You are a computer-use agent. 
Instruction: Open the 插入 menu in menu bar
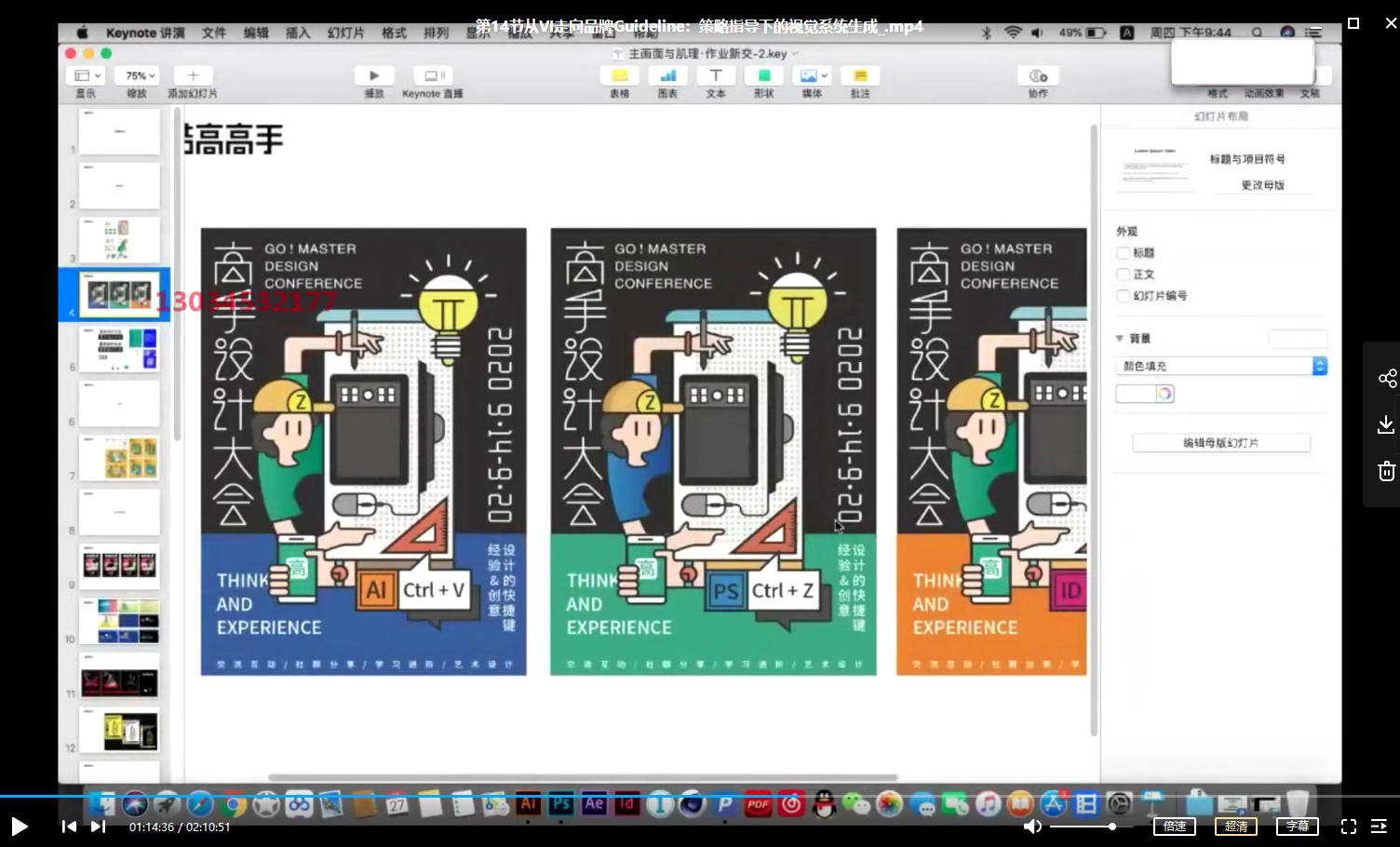(x=297, y=33)
